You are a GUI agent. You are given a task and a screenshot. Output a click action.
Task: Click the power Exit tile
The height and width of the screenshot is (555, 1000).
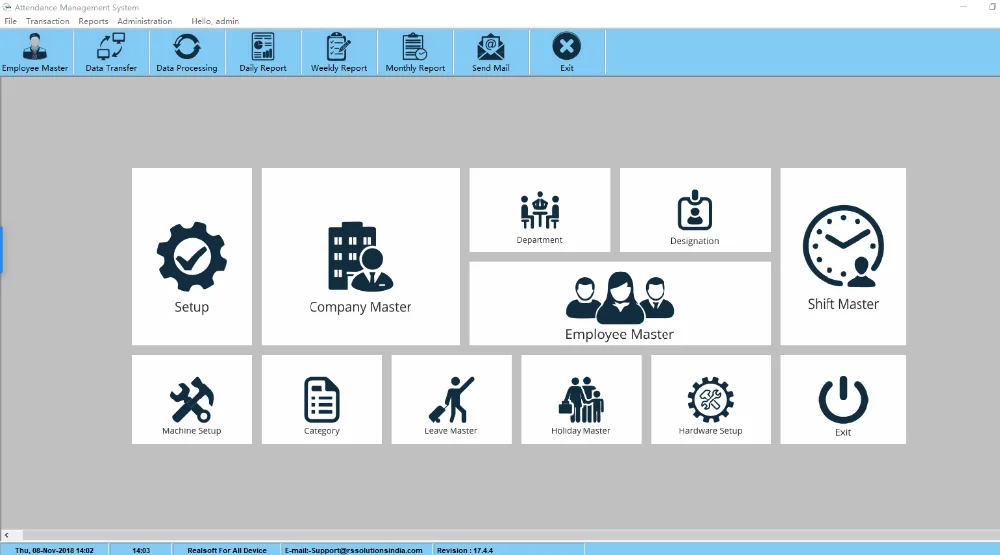843,400
